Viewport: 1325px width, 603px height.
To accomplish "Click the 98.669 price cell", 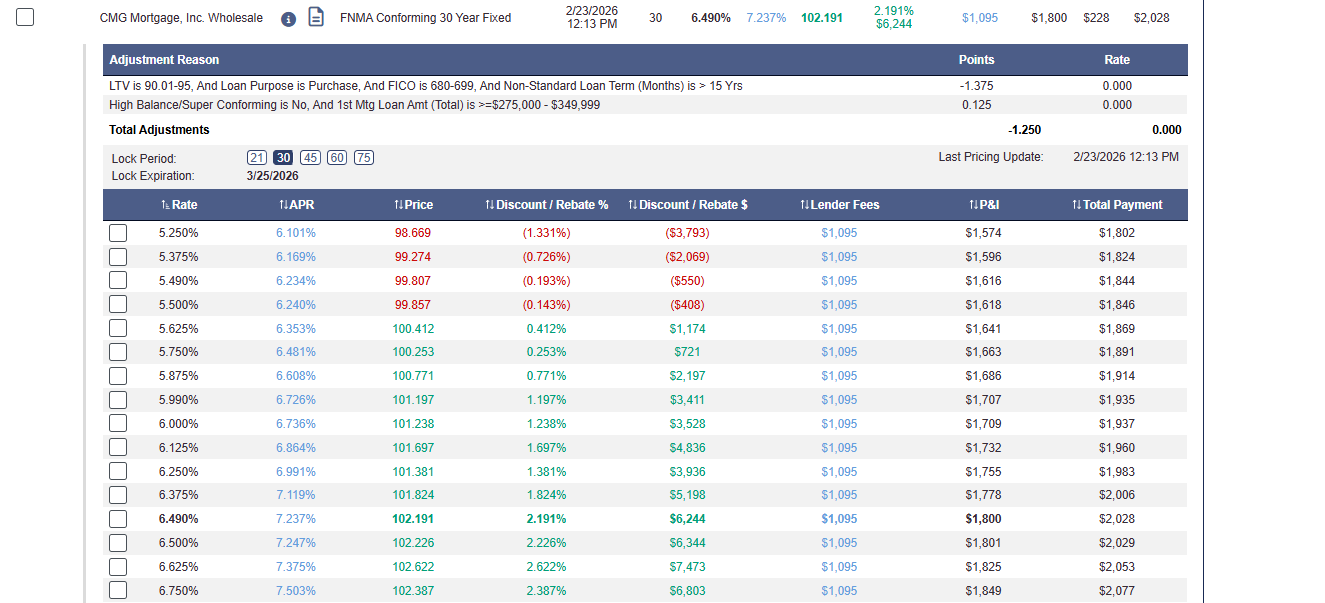I will tap(413, 233).
